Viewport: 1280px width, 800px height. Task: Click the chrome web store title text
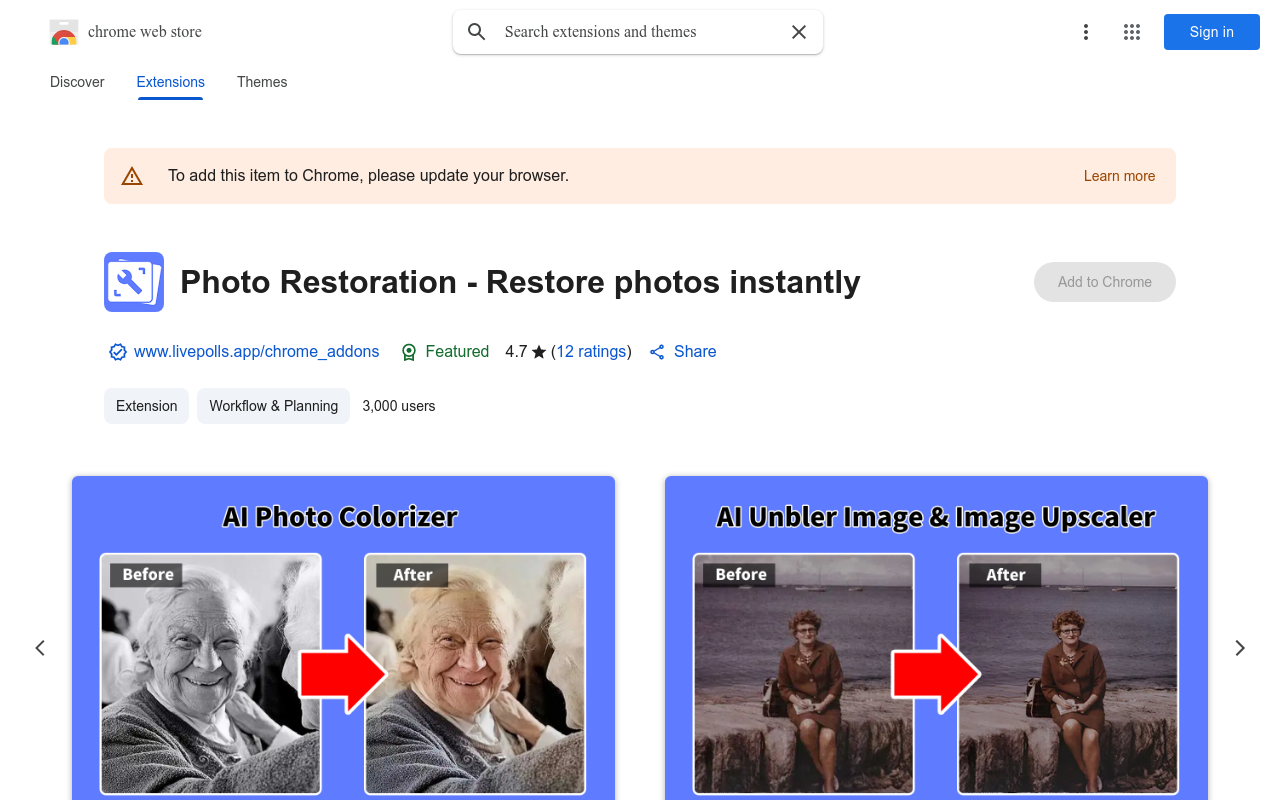[145, 32]
